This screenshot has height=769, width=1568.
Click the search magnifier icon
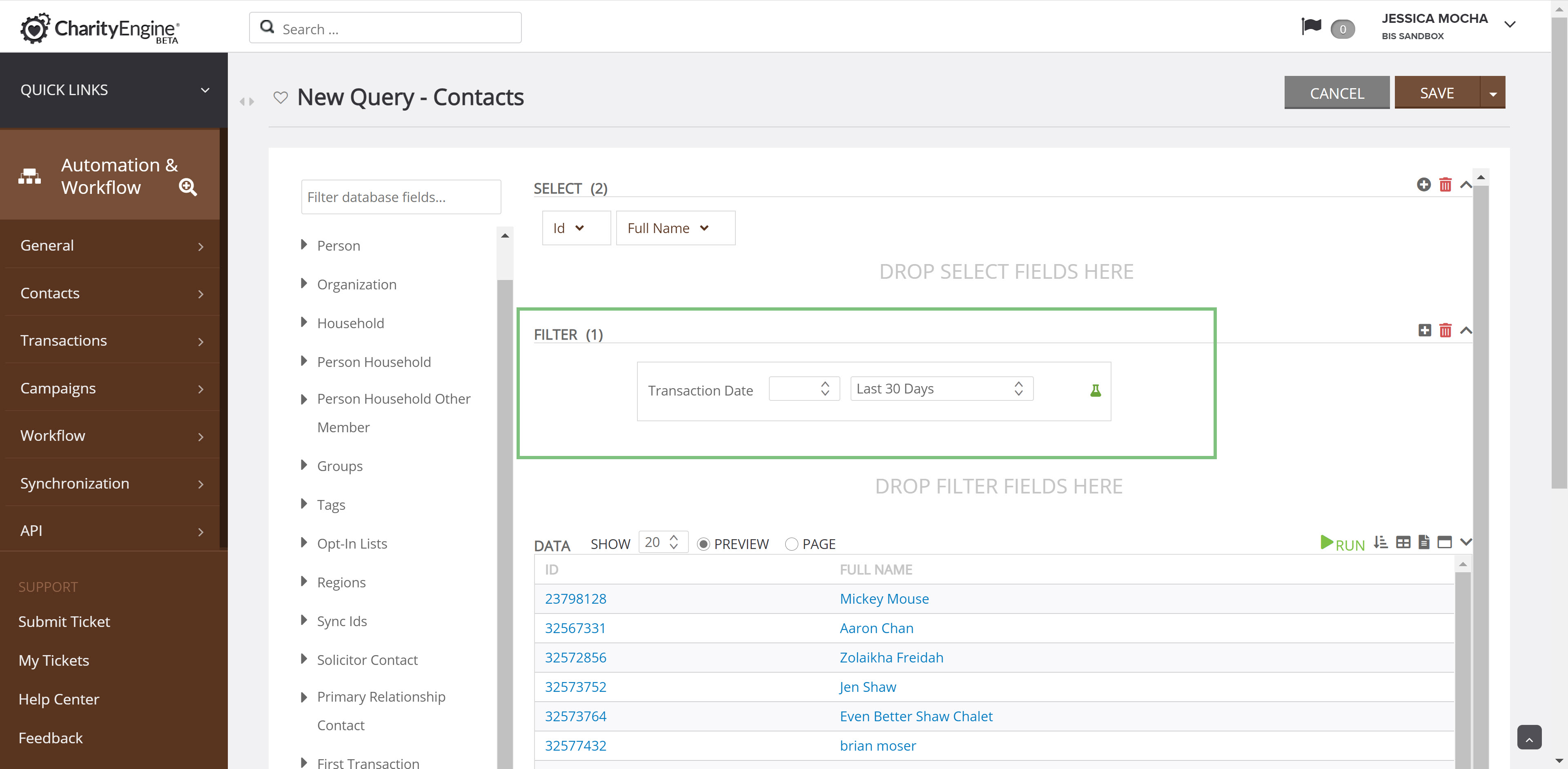(267, 27)
